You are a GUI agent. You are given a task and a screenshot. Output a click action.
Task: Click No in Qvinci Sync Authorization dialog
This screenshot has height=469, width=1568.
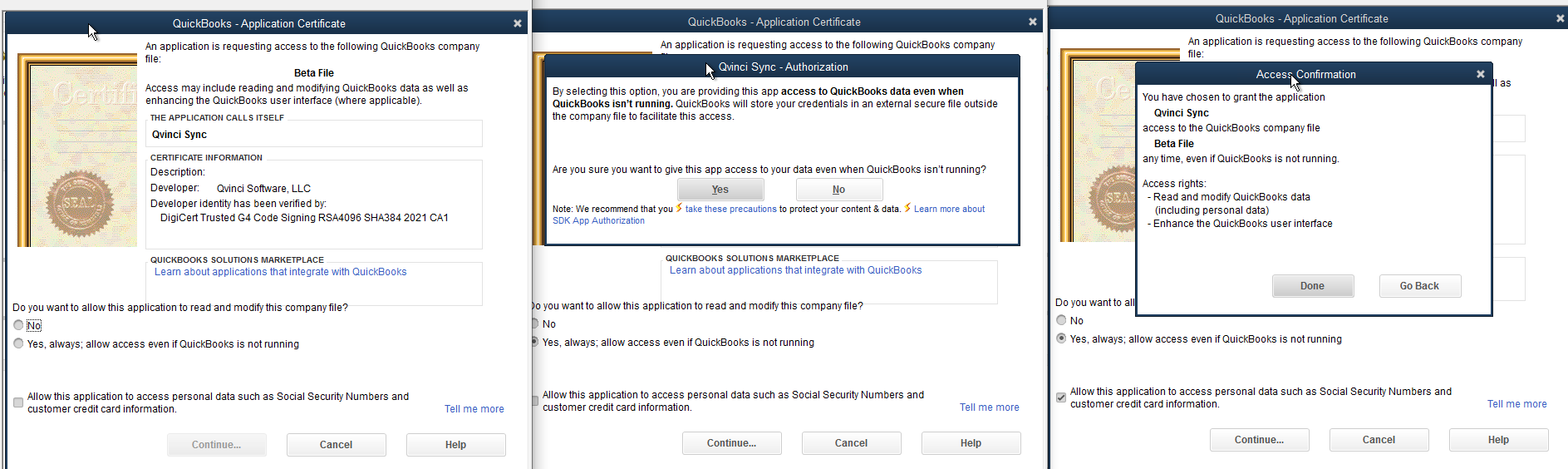pyautogui.click(x=839, y=190)
